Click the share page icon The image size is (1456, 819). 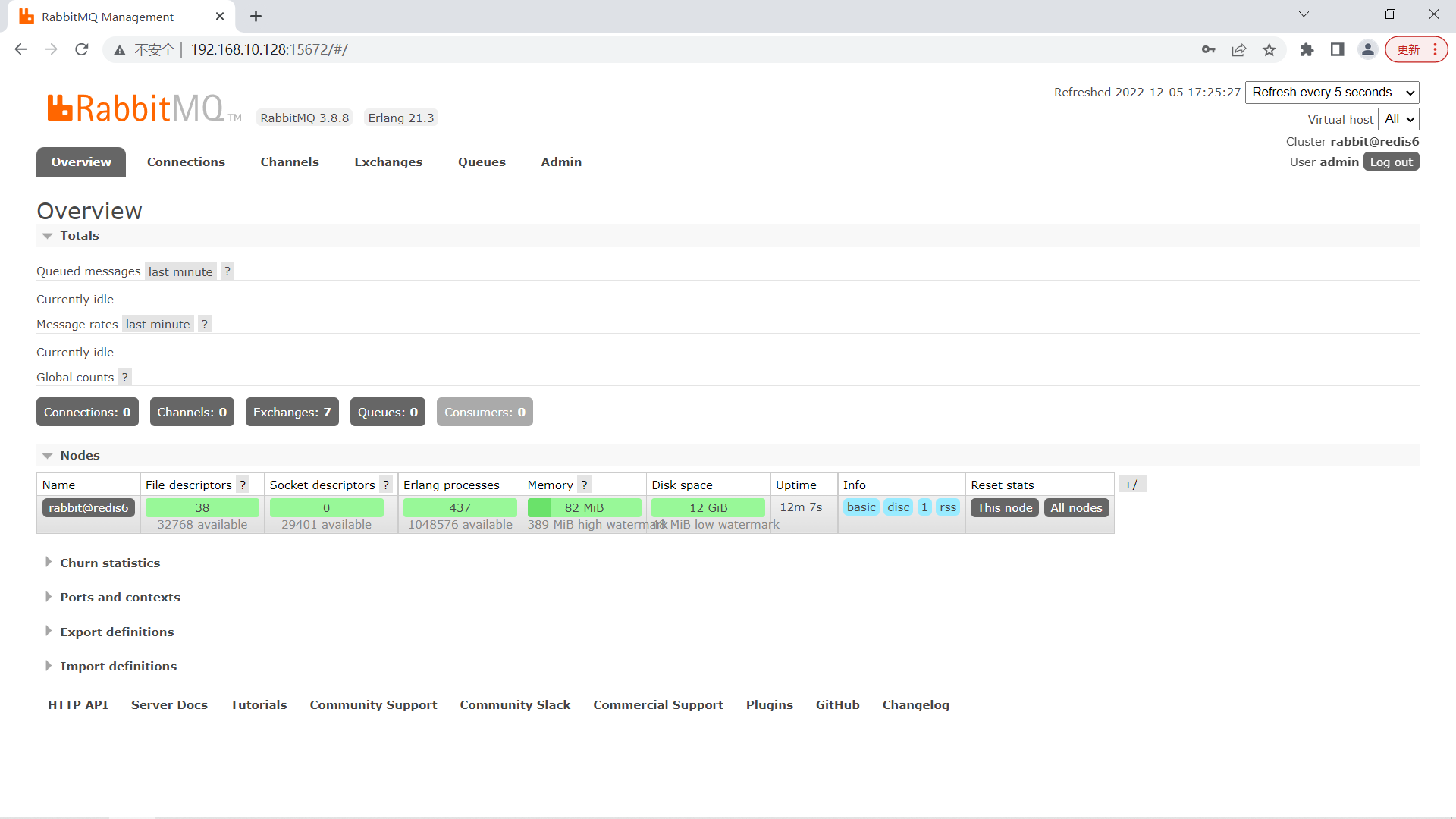(1238, 50)
